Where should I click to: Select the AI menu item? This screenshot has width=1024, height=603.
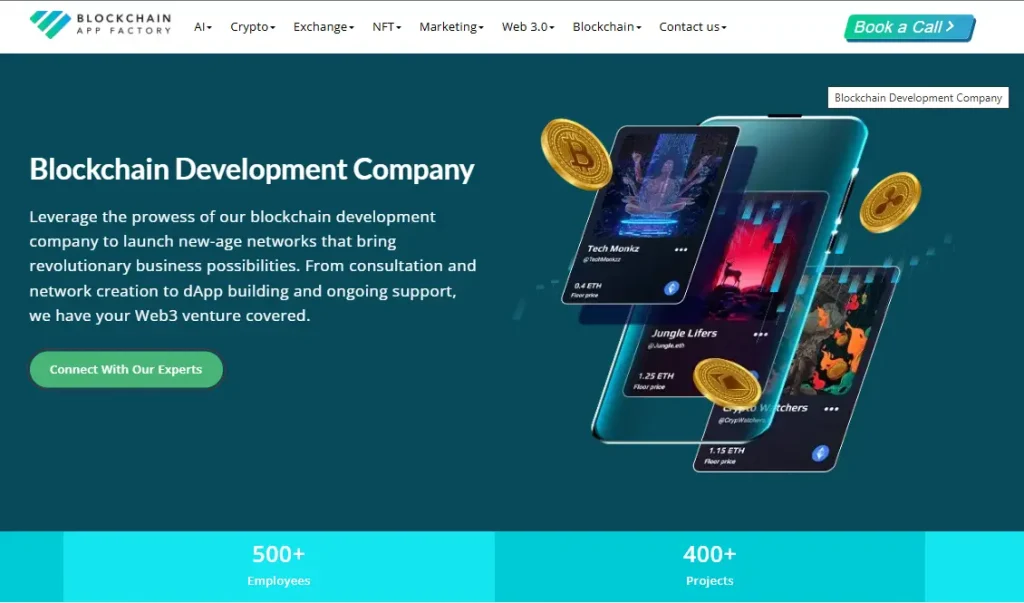[201, 27]
